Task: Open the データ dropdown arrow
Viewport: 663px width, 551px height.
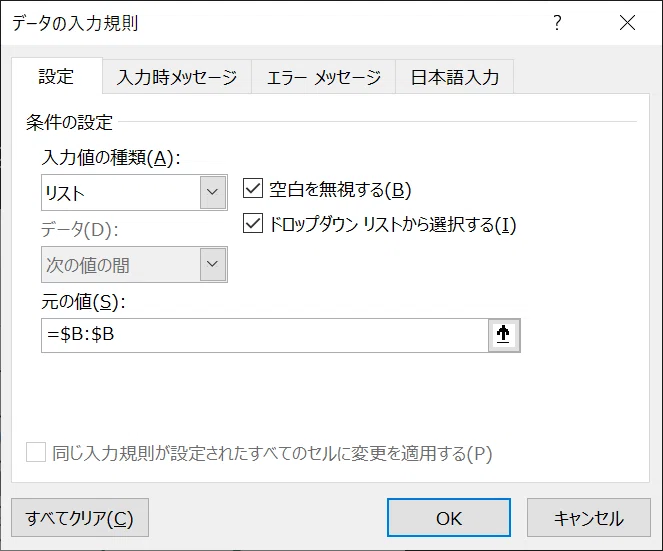Action: (213, 264)
